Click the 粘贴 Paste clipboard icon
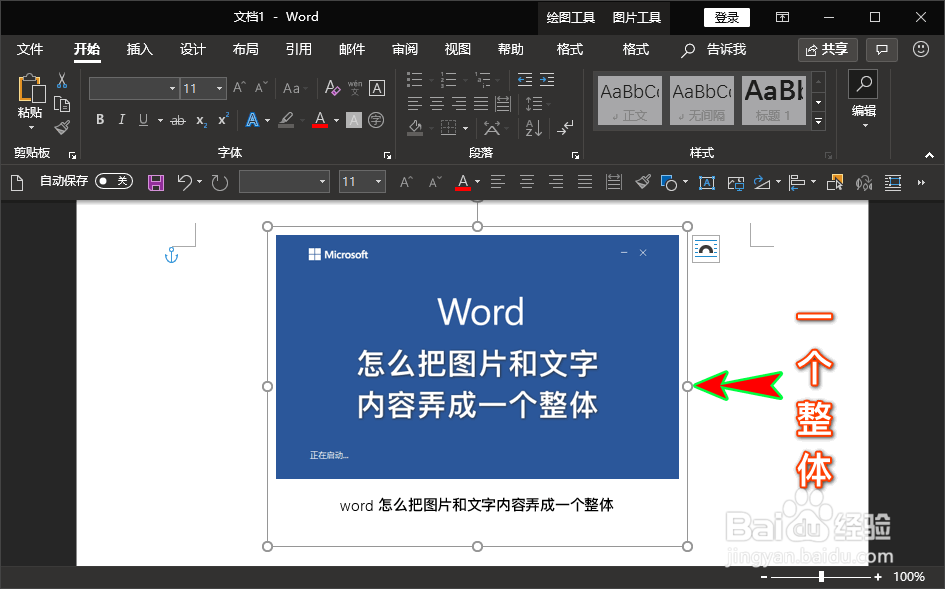The image size is (945, 589). [x=30, y=89]
